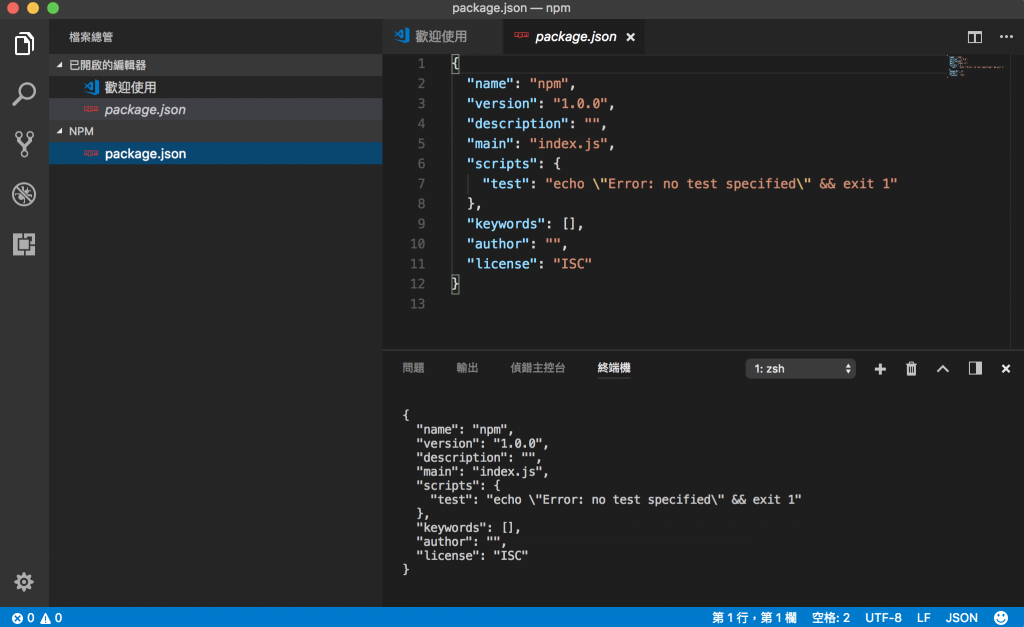This screenshot has height=627, width=1024.
Task: Select the 1: zsh terminal dropdown
Action: (800, 368)
